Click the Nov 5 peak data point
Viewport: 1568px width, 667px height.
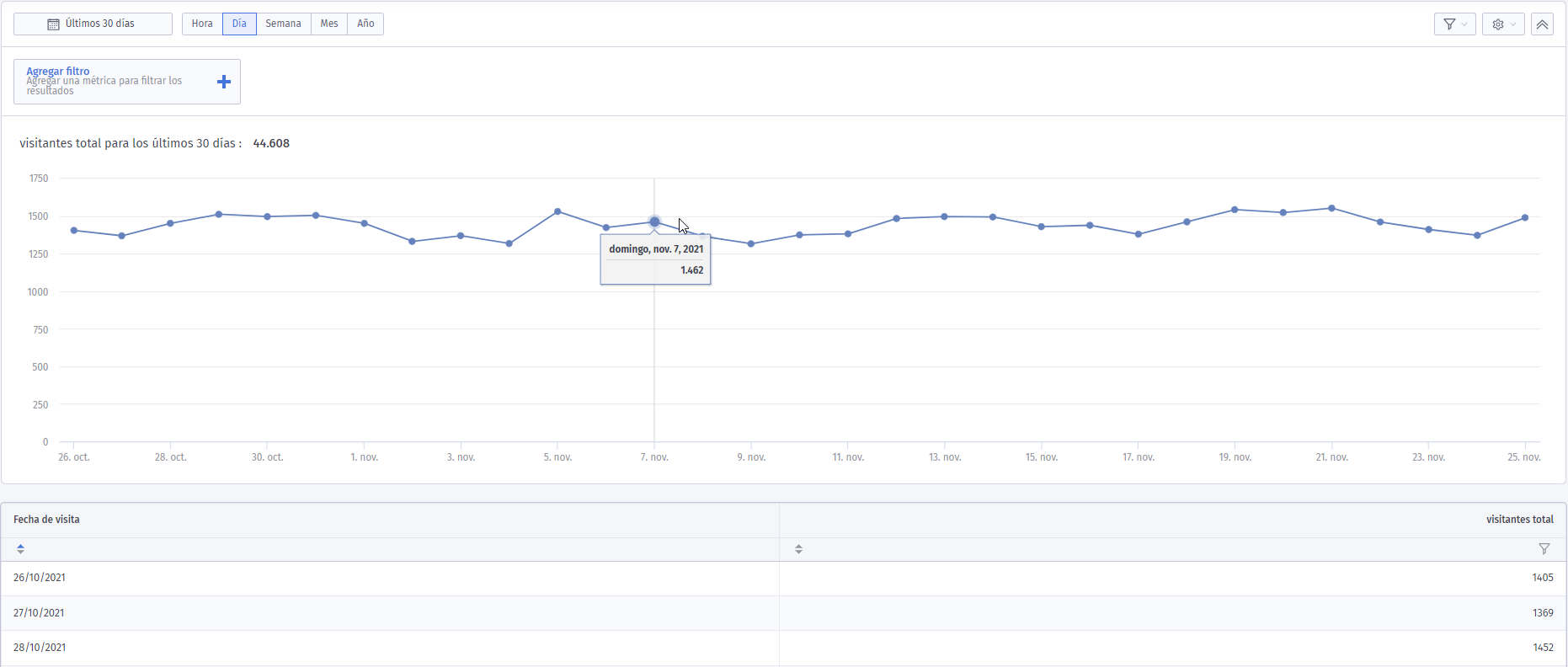(x=557, y=211)
